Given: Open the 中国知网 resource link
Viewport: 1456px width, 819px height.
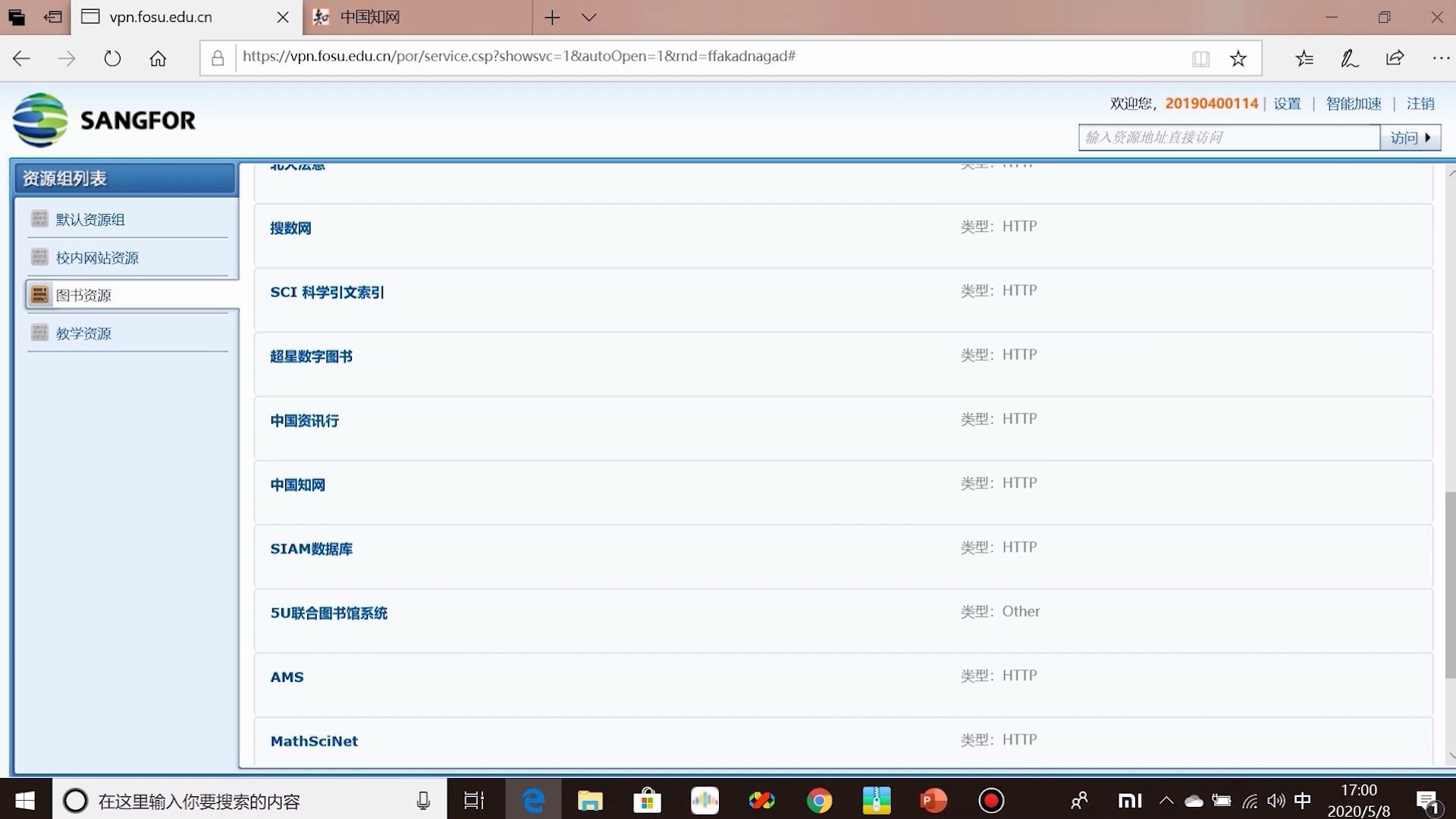Looking at the screenshot, I should [297, 485].
